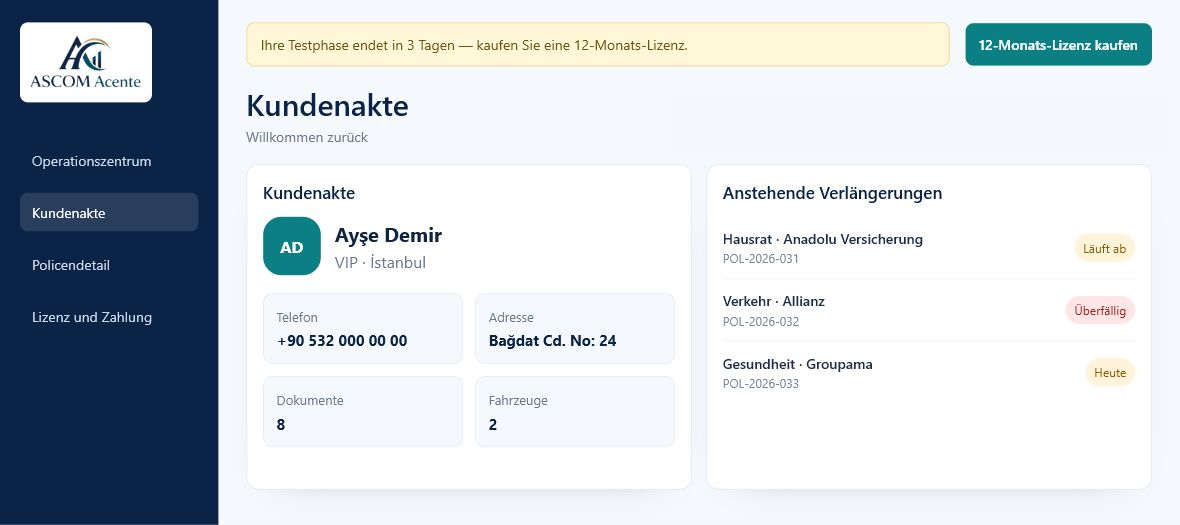
Task: Click the Überfällig status badge
Action: coord(1100,311)
